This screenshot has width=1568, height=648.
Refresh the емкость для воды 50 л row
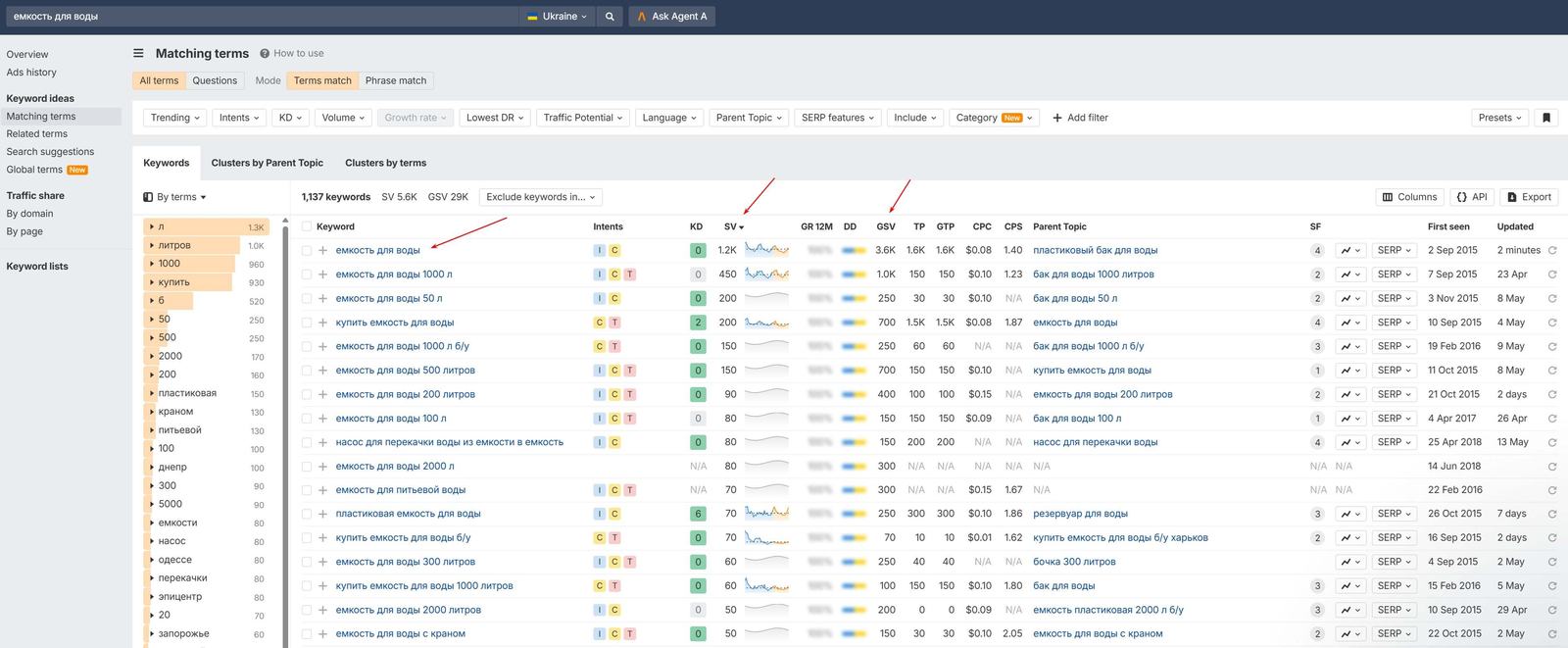point(1552,299)
